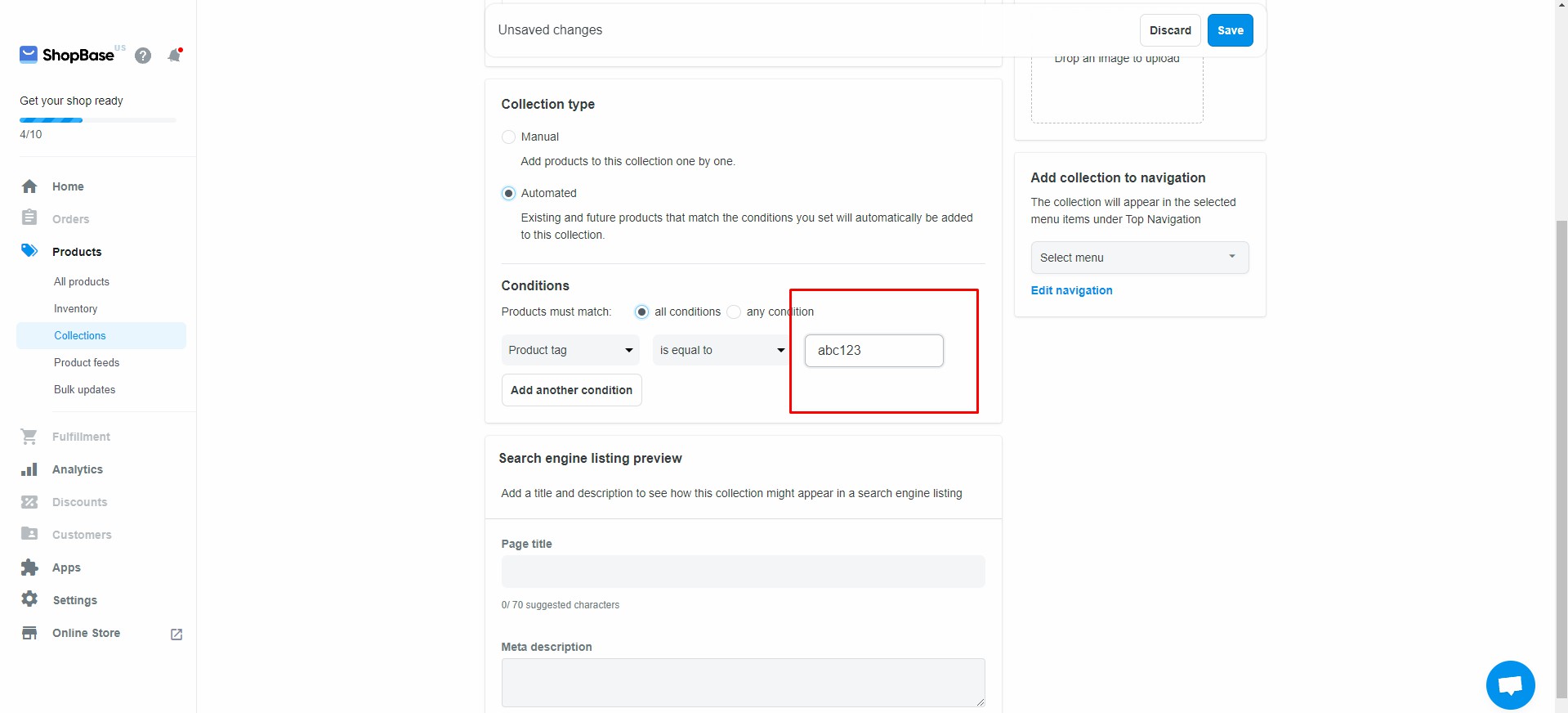Screen dimensions: 1568x713
Task: Click the Edit navigation link
Action: point(1071,290)
